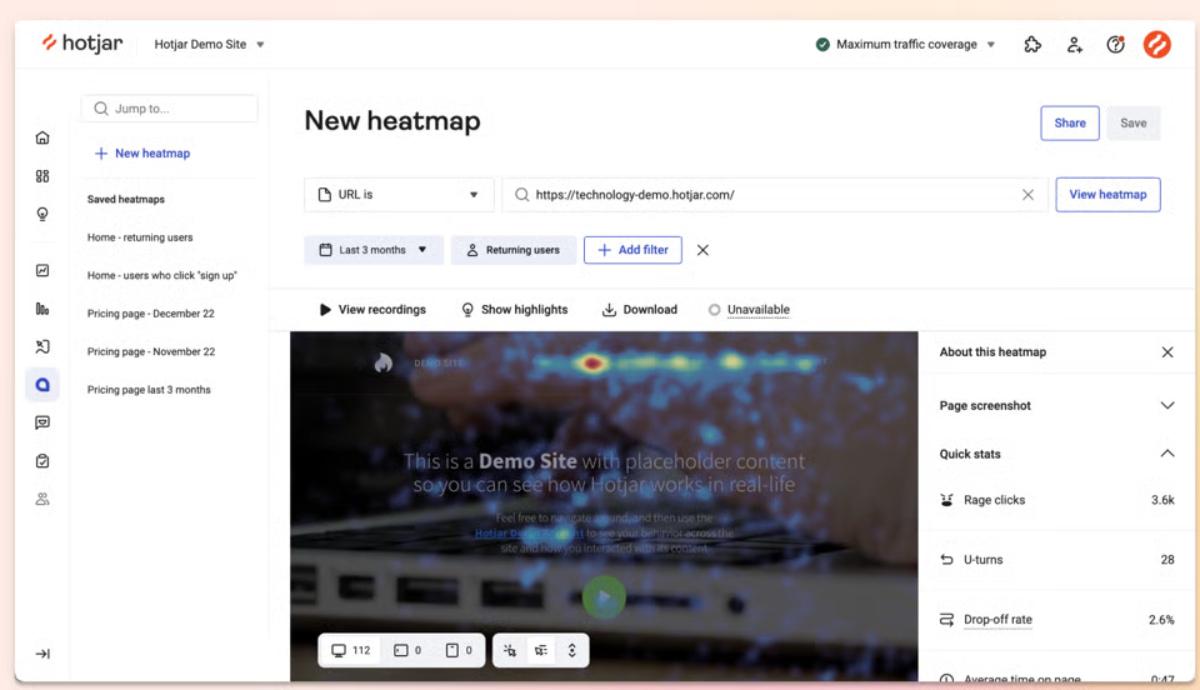The height and width of the screenshot is (690, 1200).
Task: Click the U-turns arrow icon
Action: click(947, 560)
